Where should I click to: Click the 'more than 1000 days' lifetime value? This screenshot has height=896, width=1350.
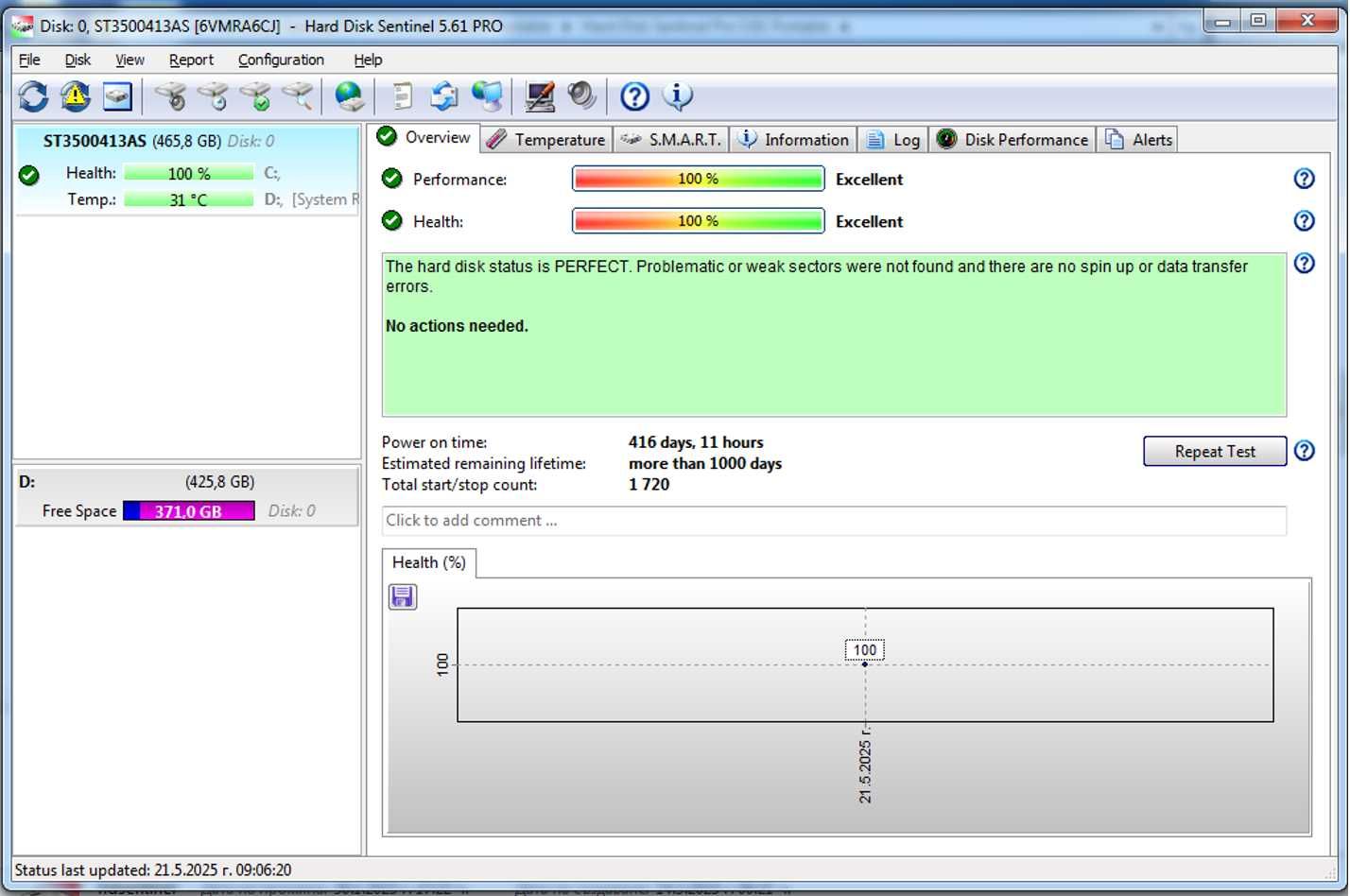pos(705,464)
